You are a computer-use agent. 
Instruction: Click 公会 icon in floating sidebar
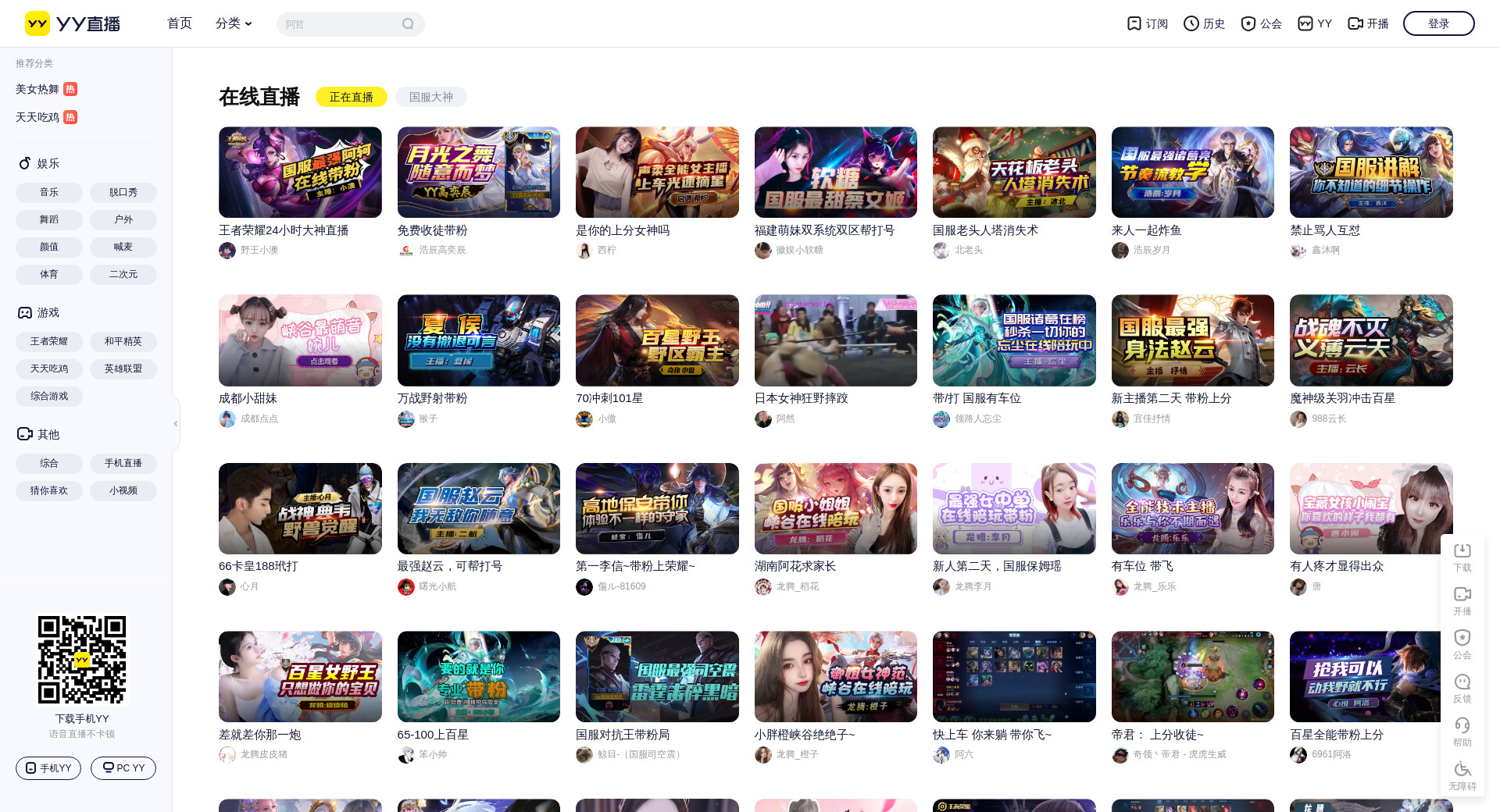(x=1462, y=638)
